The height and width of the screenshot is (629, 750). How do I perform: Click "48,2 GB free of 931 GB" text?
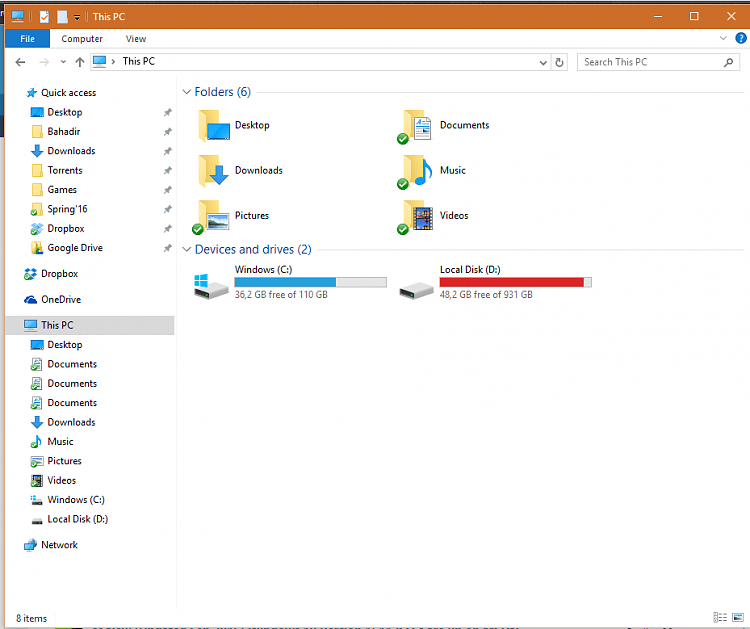coord(486,295)
